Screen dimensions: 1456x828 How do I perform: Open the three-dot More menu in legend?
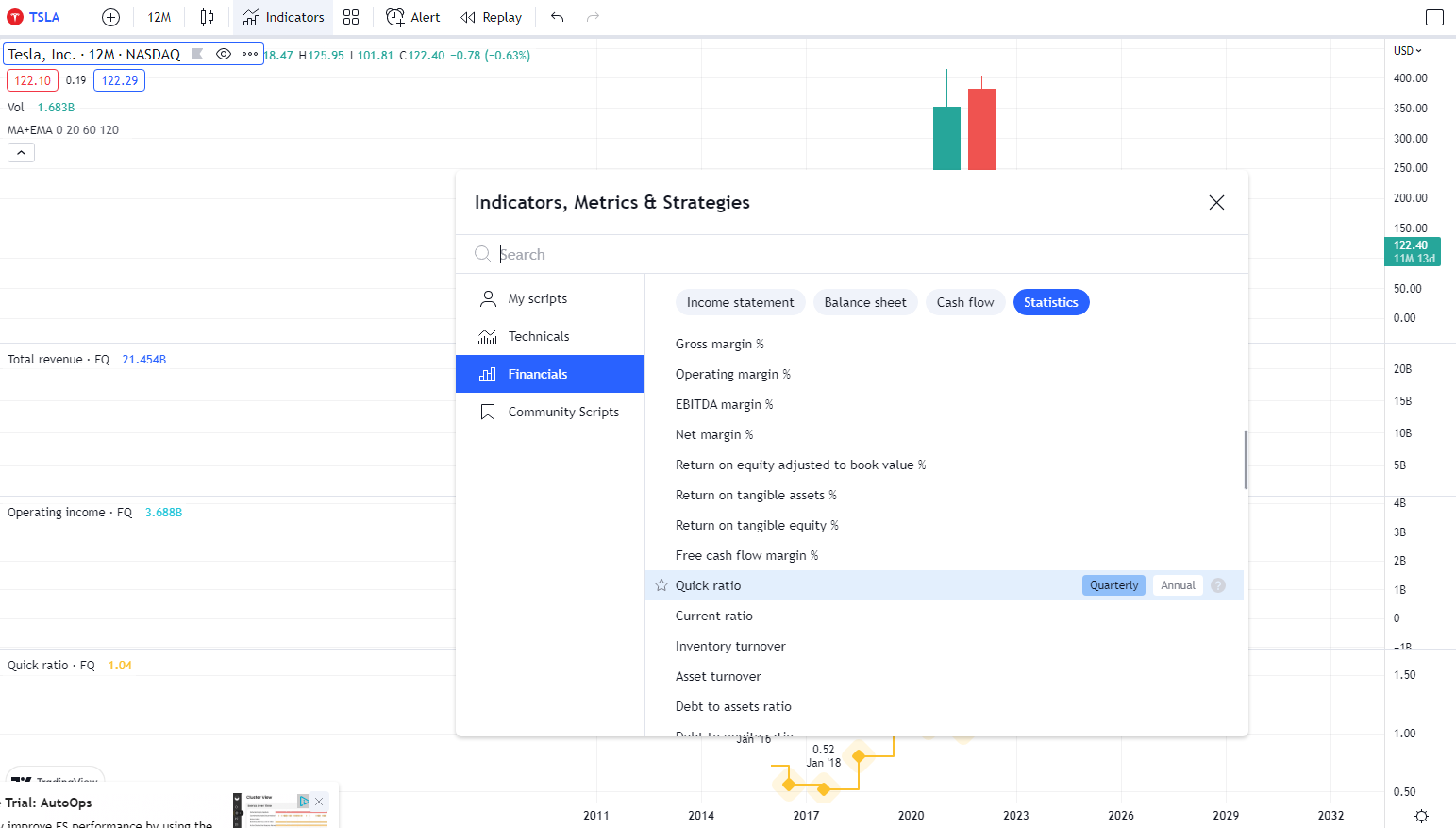(250, 54)
